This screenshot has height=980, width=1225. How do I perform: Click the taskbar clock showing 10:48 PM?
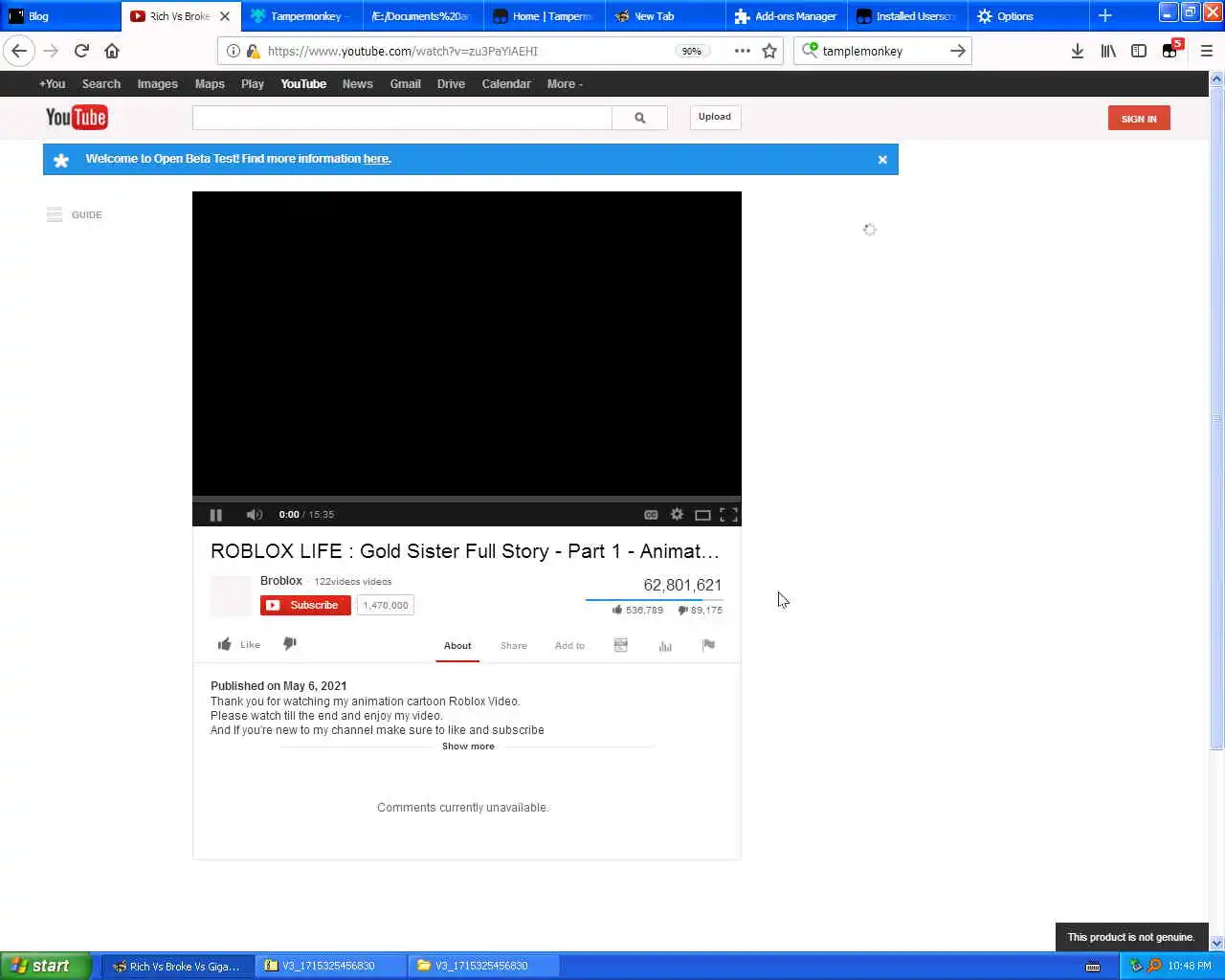pyautogui.click(x=1190, y=966)
